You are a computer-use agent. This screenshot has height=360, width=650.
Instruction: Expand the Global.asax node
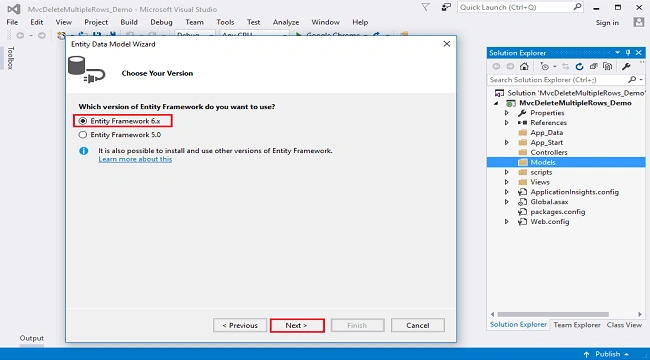coord(507,202)
